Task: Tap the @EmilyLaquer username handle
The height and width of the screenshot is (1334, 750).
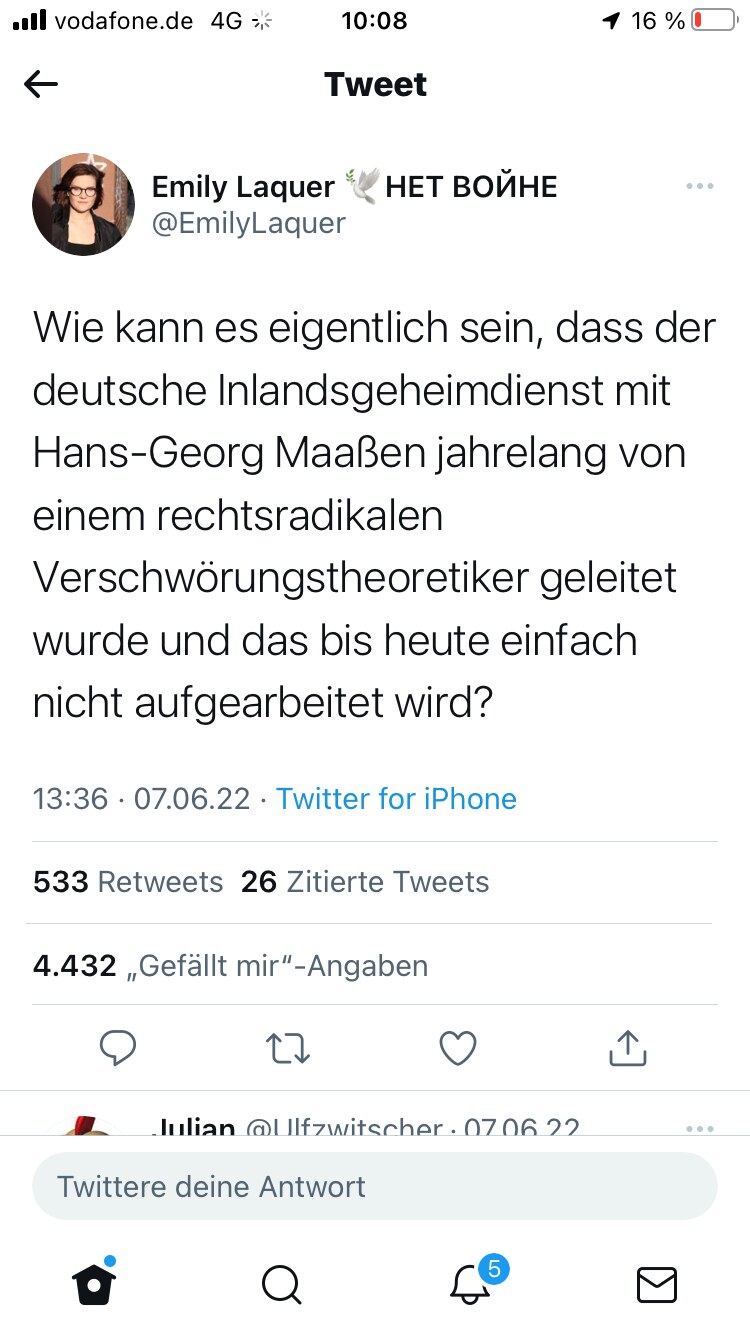Action: [x=250, y=224]
